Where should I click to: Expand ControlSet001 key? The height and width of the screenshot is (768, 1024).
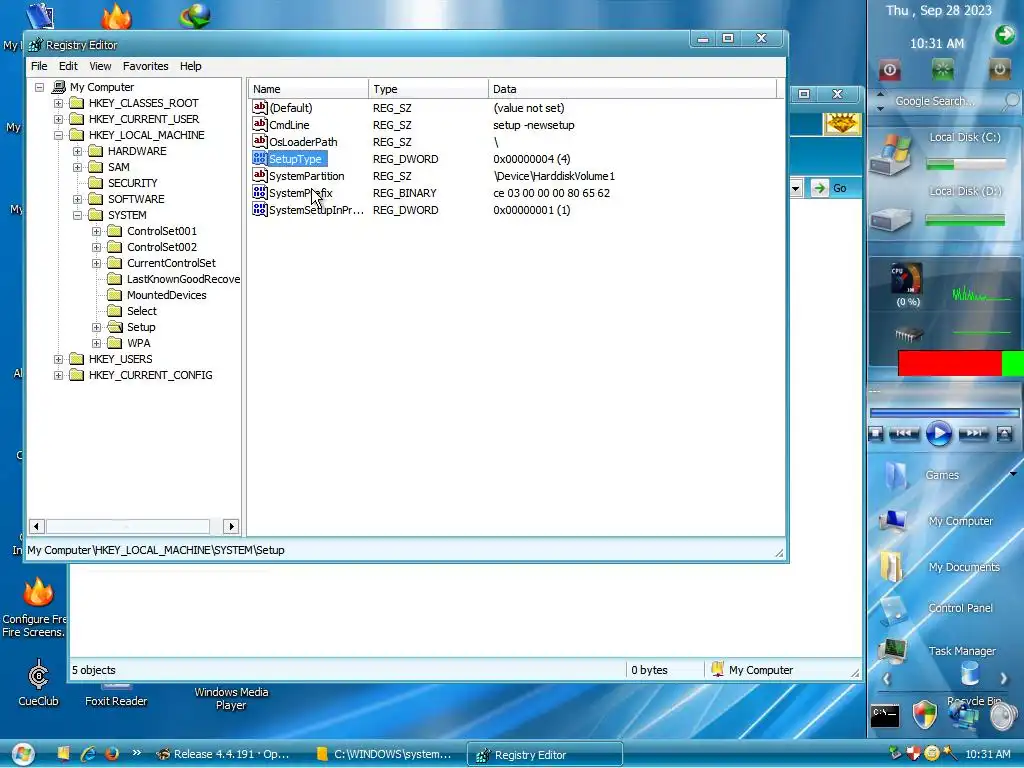click(96, 231)
